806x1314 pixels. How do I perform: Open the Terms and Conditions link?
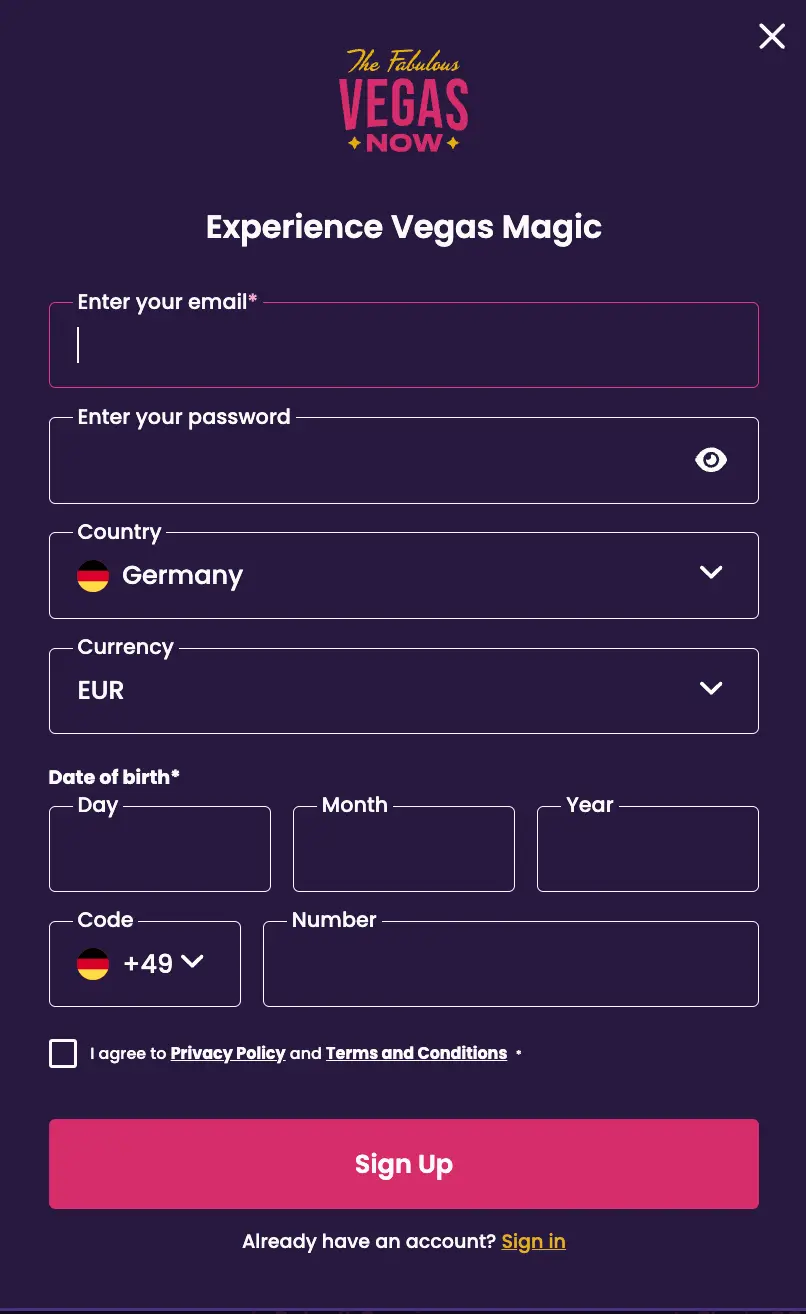tap(416, 1053)
